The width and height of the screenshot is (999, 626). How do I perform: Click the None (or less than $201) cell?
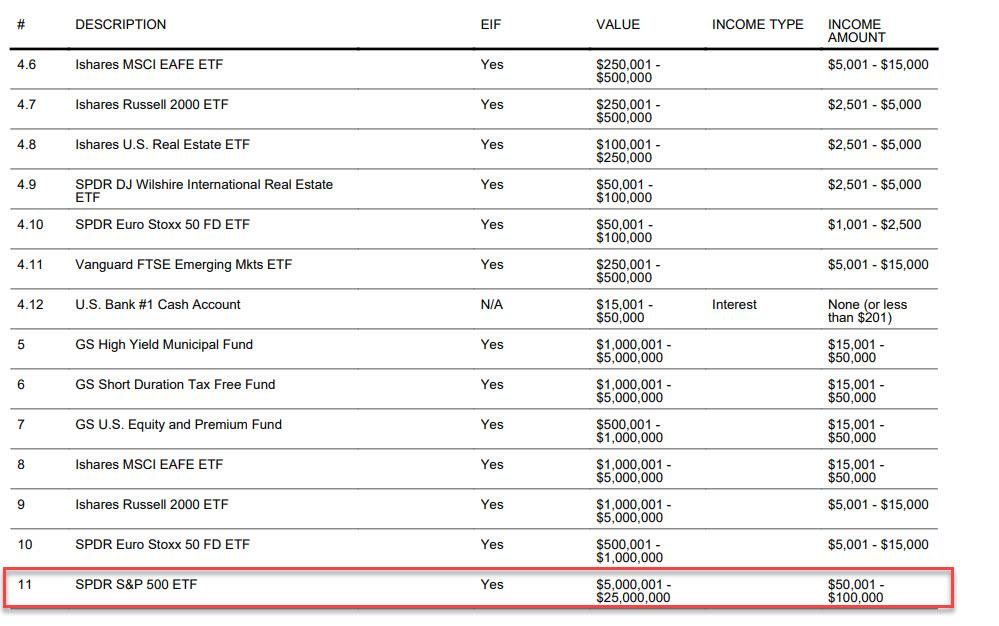tap(867, 310)
